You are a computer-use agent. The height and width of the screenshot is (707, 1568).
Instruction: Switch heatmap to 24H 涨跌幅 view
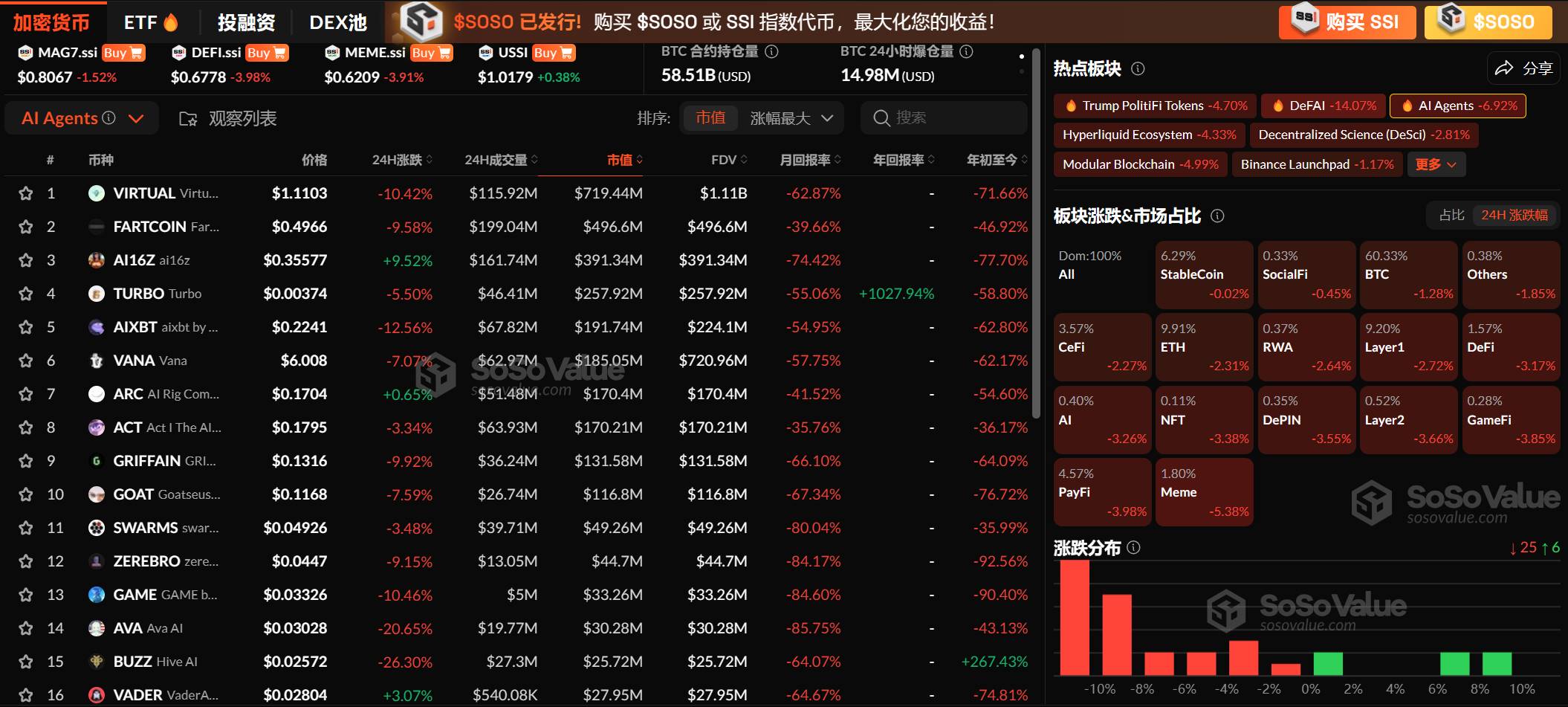click(x=1514, y=215)
